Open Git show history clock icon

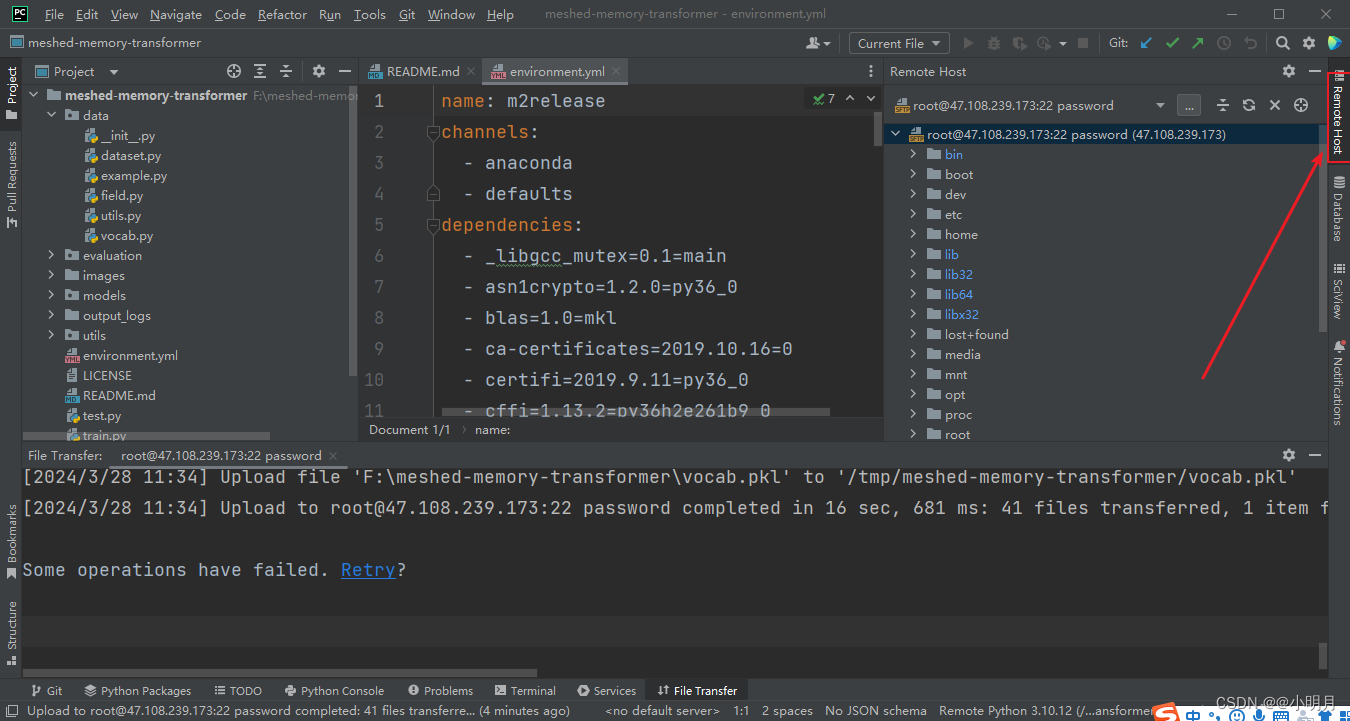(1224, 43)
